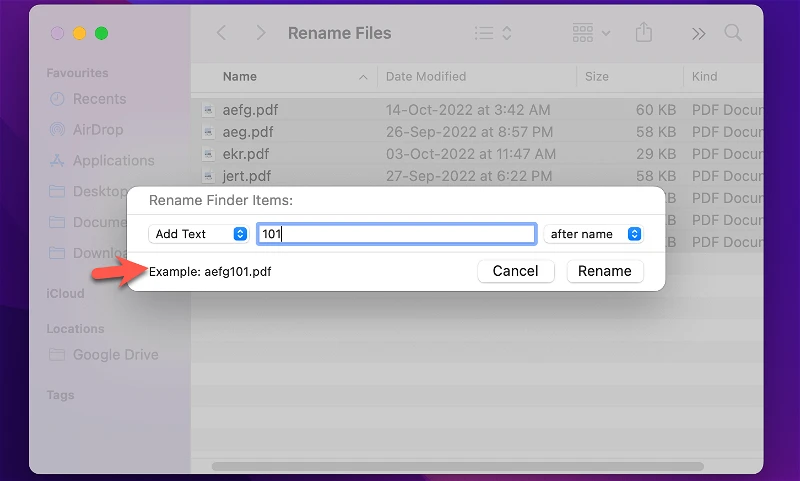Click the aefg.pdf file icon

tap(208, 110)
